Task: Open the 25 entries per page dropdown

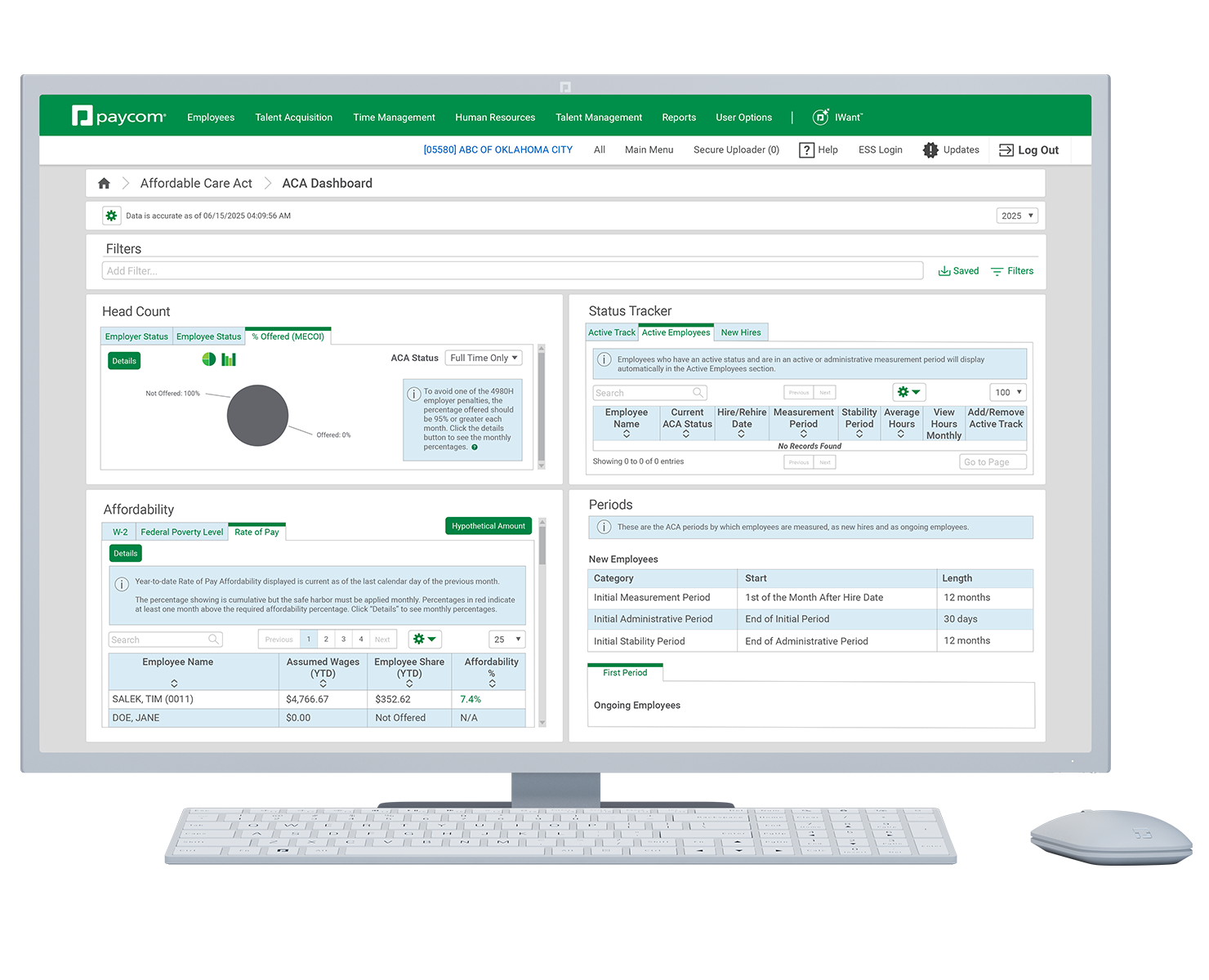Action: [x=506, y=639]
